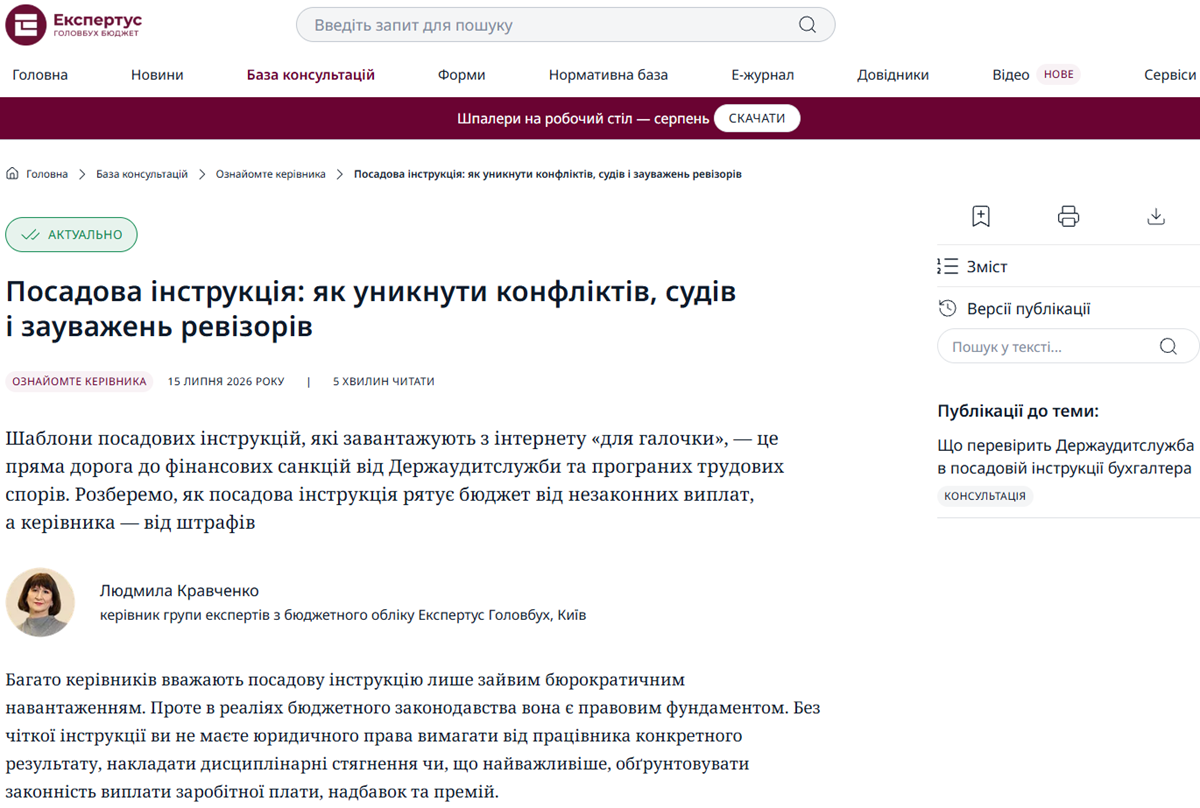
Task: Focus the Пошук у тексті input
Action: pyautogui.click(x=1068, y=347)
